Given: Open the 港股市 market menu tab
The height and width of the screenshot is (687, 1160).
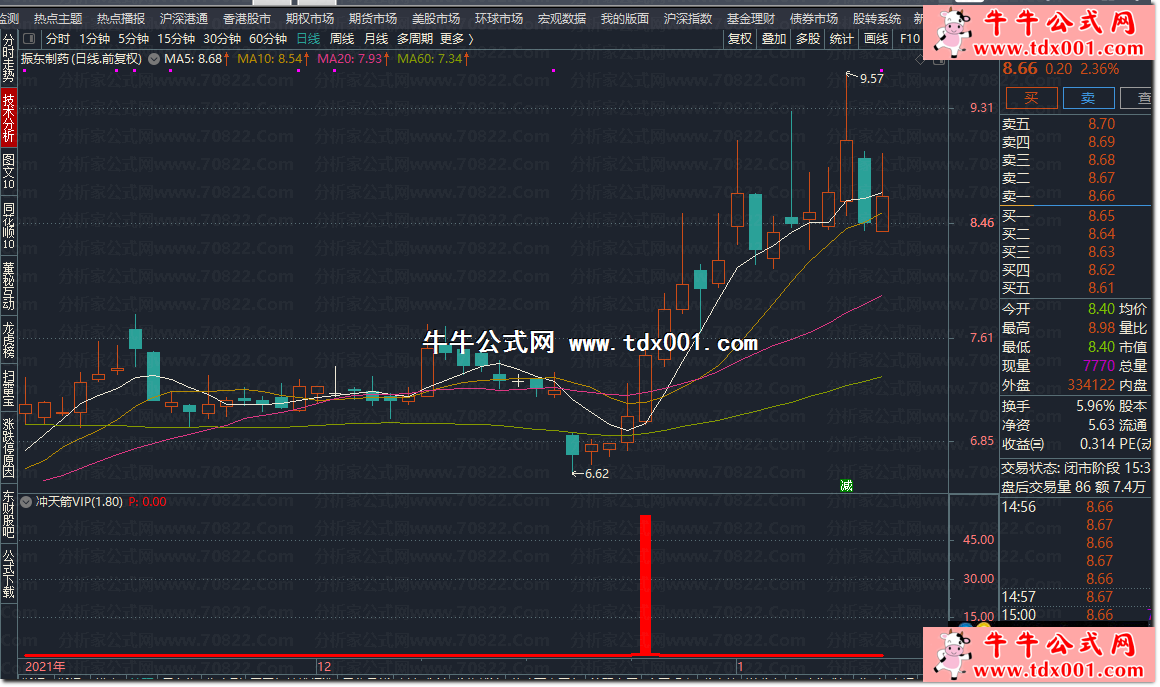Looking at the screenshot, I should tap(246, 18).
